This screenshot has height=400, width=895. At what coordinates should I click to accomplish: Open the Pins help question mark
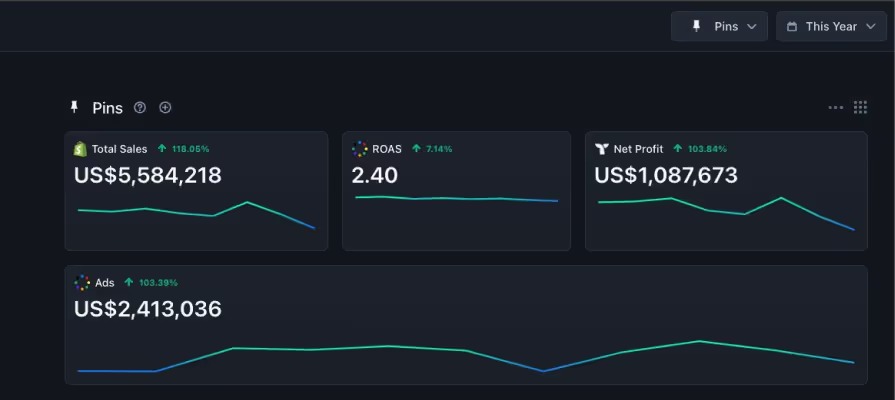pos(140,108)
